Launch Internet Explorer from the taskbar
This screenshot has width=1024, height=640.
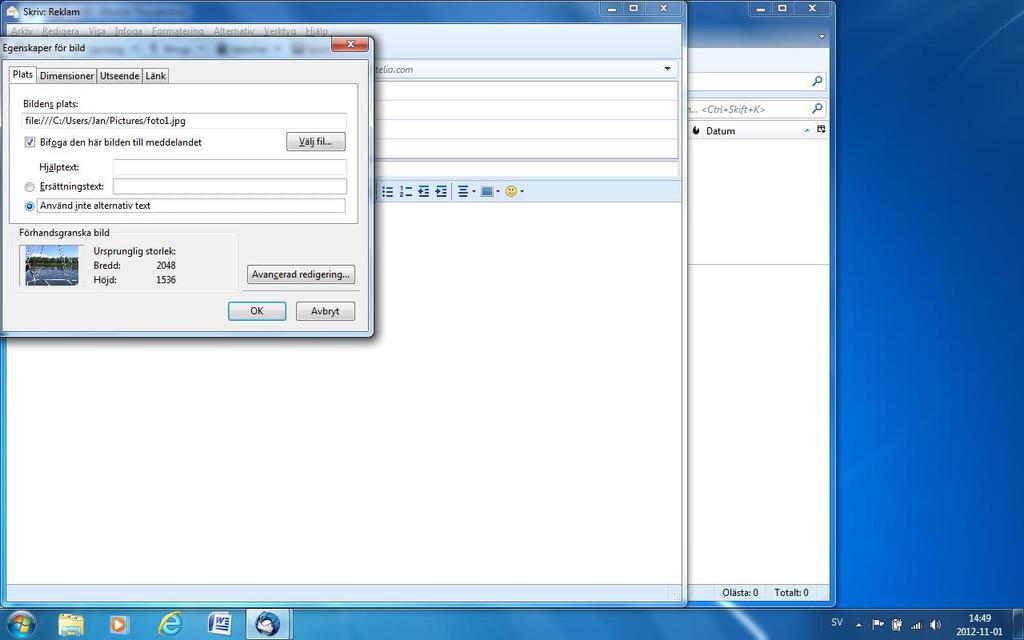[170, 624]
